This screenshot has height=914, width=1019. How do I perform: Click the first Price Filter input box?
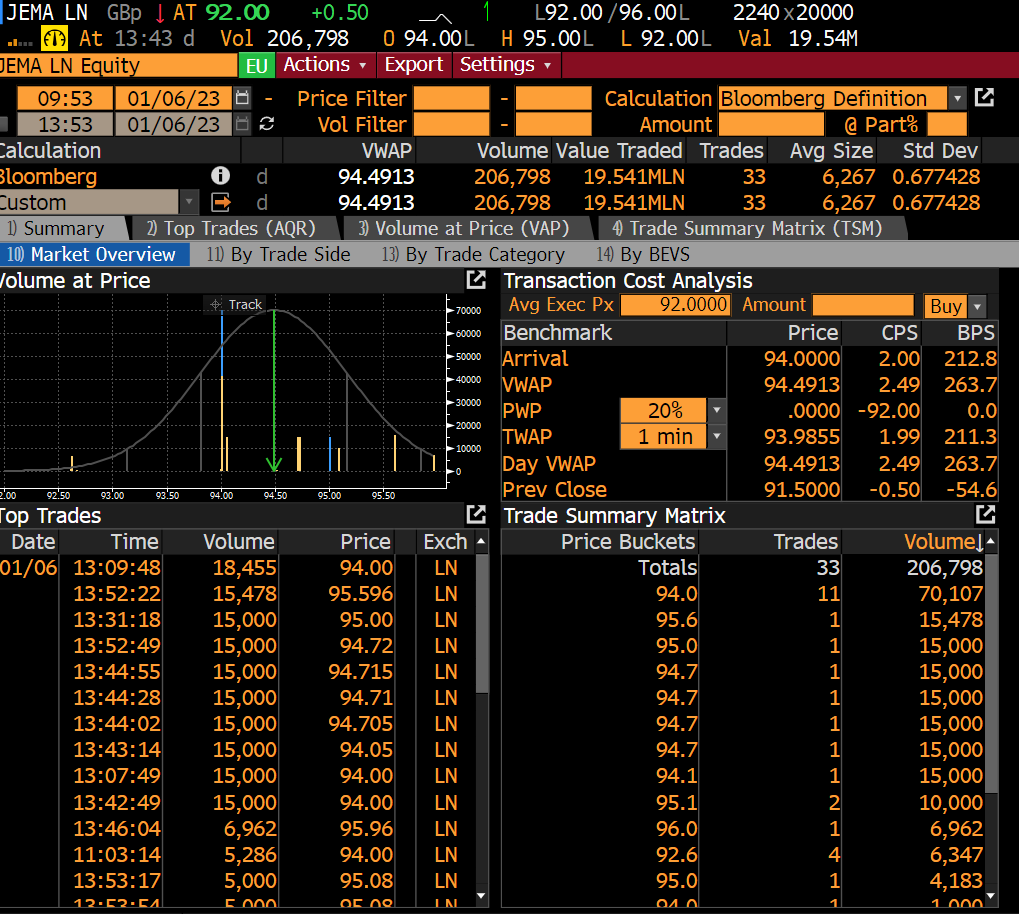pyautogui.click(x=451, y=99)
